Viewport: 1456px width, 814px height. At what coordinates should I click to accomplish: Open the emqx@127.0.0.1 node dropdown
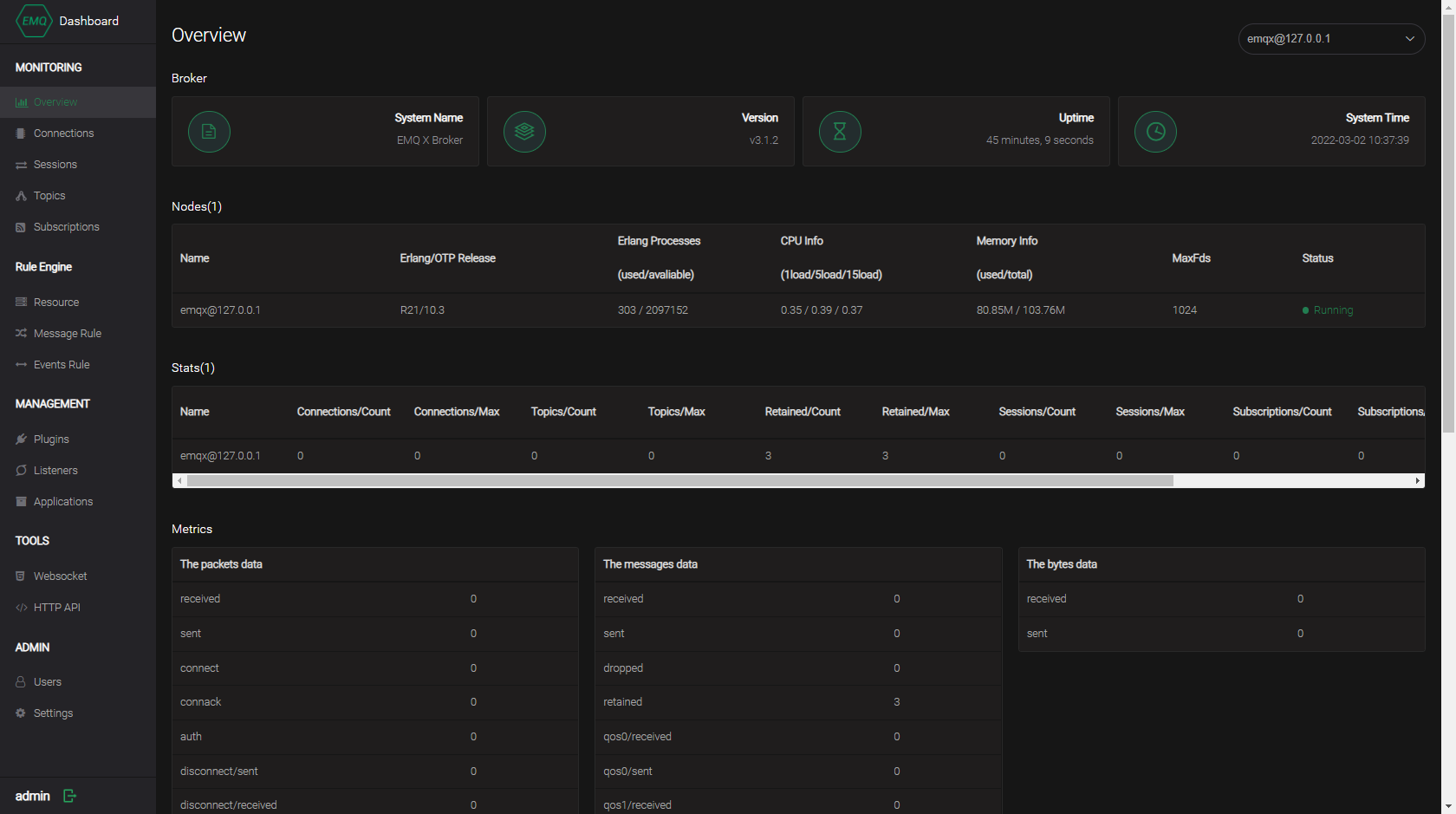click(1331, 39)
